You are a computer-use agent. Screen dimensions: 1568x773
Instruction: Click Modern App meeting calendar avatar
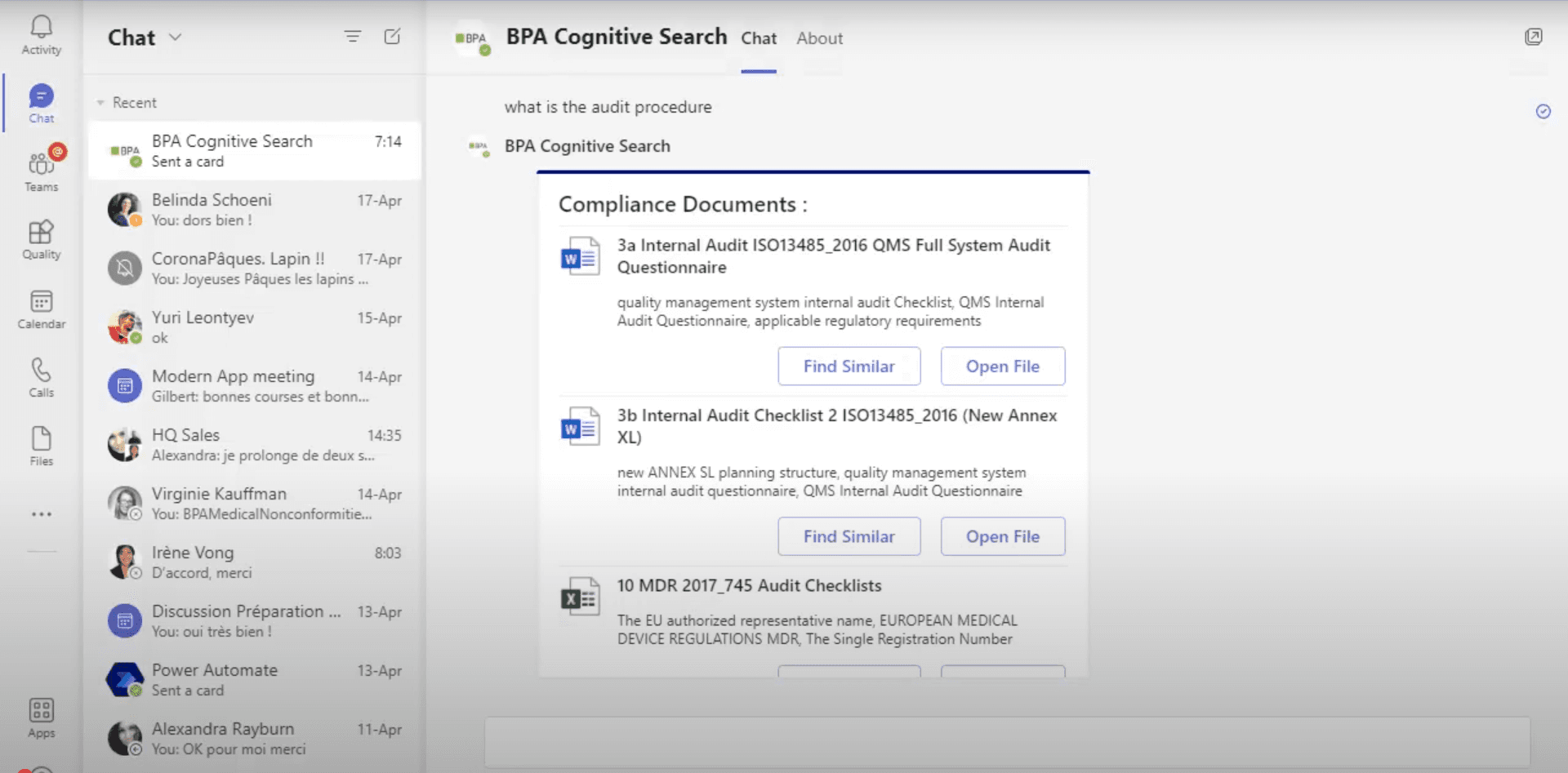click(124, 386)
